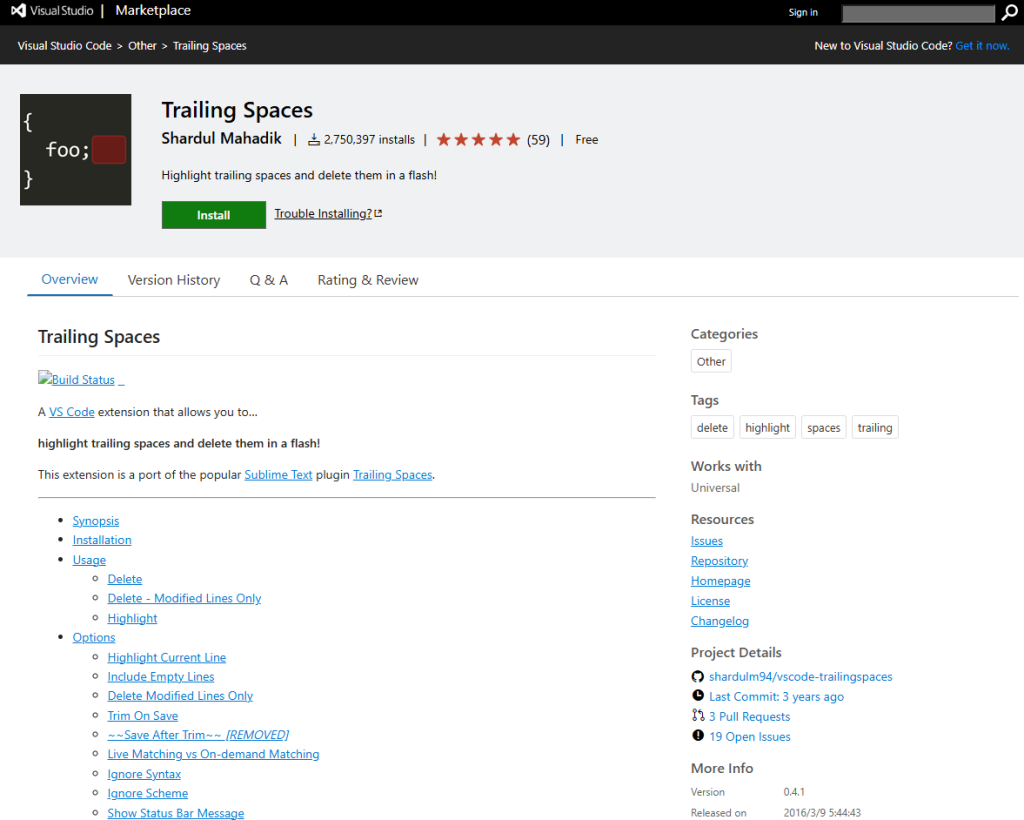This screenshot has height=820, width=1024.
Task: Select the highlight tag
Action: pos(767,428)
